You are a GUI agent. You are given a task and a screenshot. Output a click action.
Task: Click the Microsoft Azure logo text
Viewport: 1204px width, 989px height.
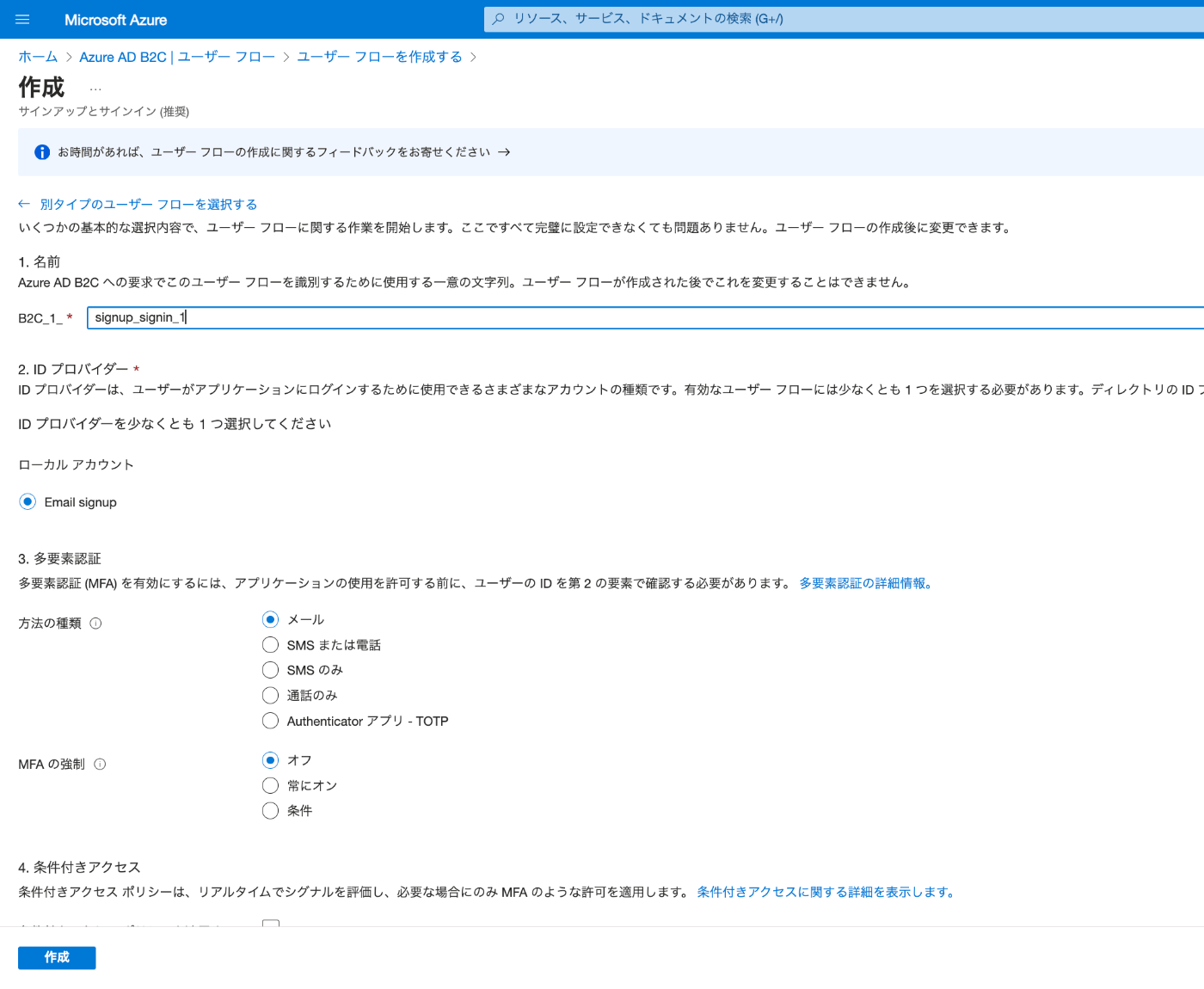coord(115,19)
